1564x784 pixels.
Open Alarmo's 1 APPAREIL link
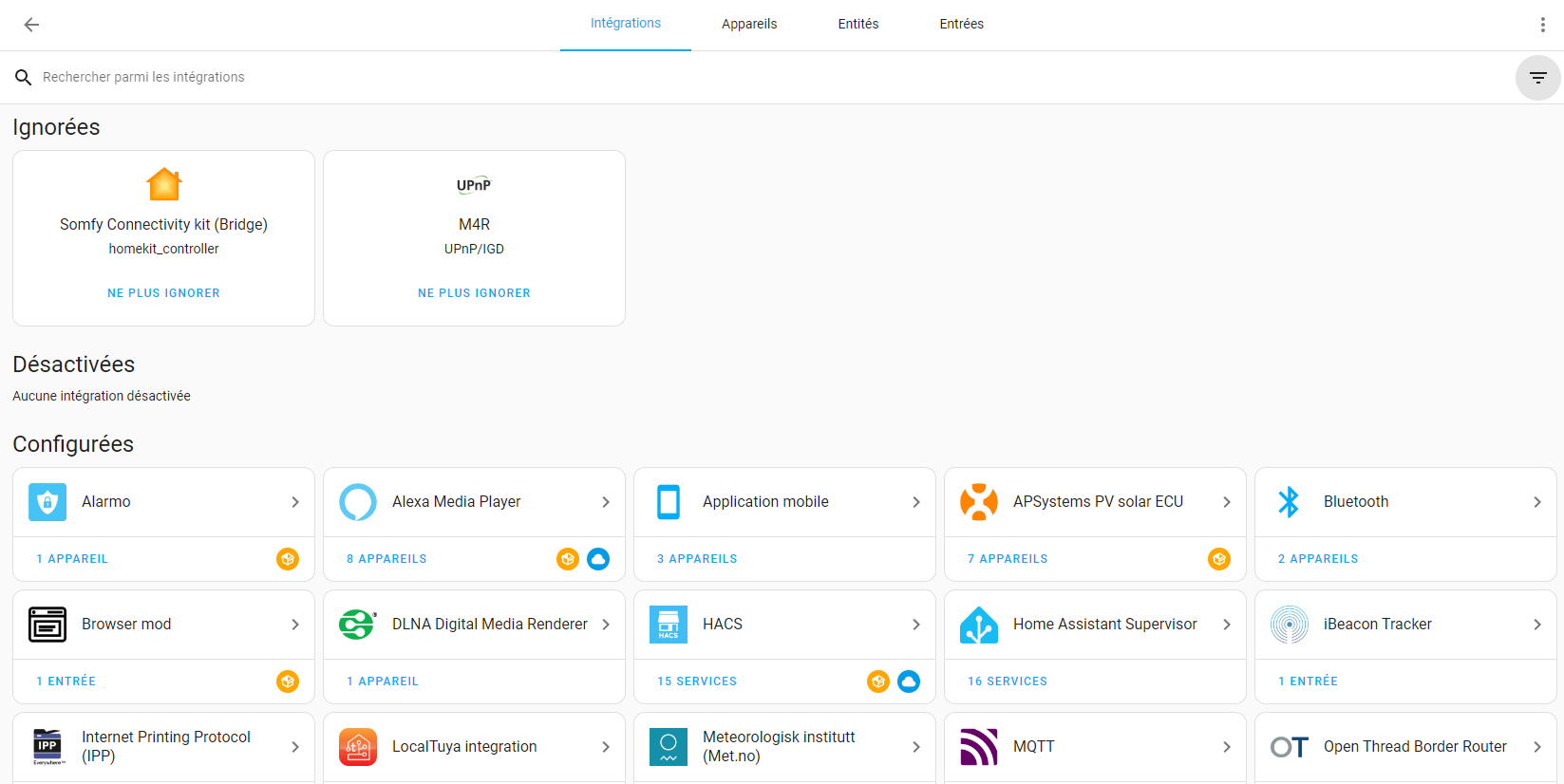coord(72,559)
